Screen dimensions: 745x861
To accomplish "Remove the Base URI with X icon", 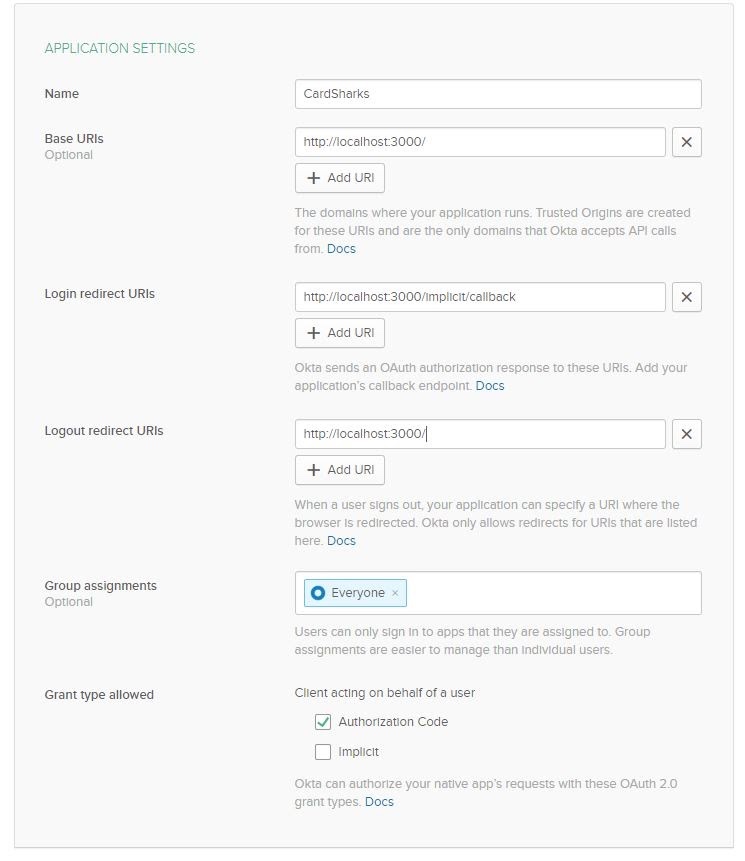I will (x=686, y=142).
